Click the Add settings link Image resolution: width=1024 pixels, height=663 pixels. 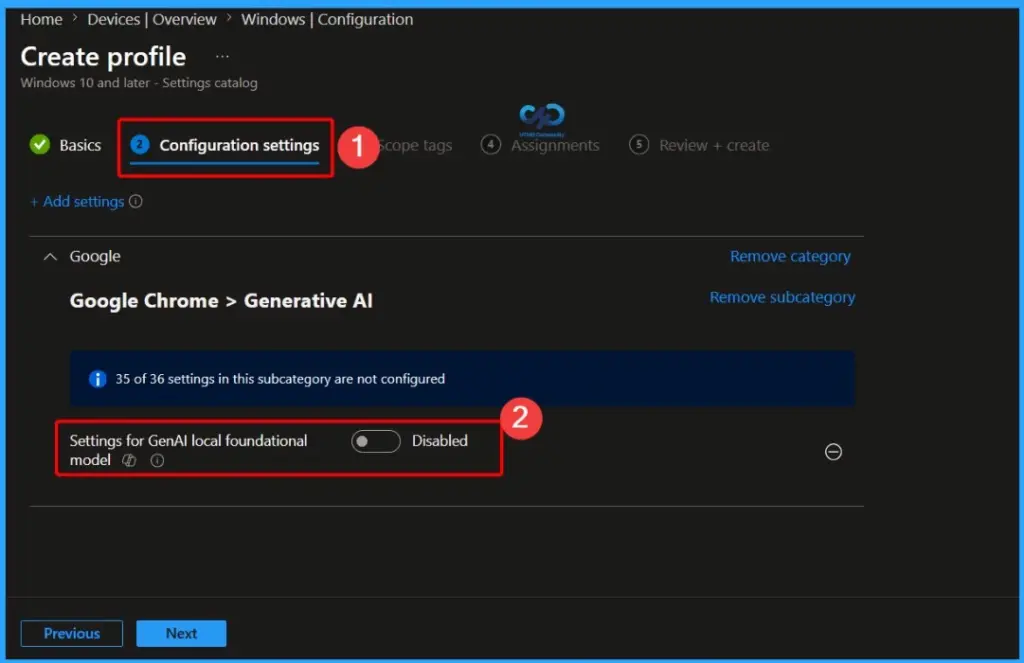(77, 202)
